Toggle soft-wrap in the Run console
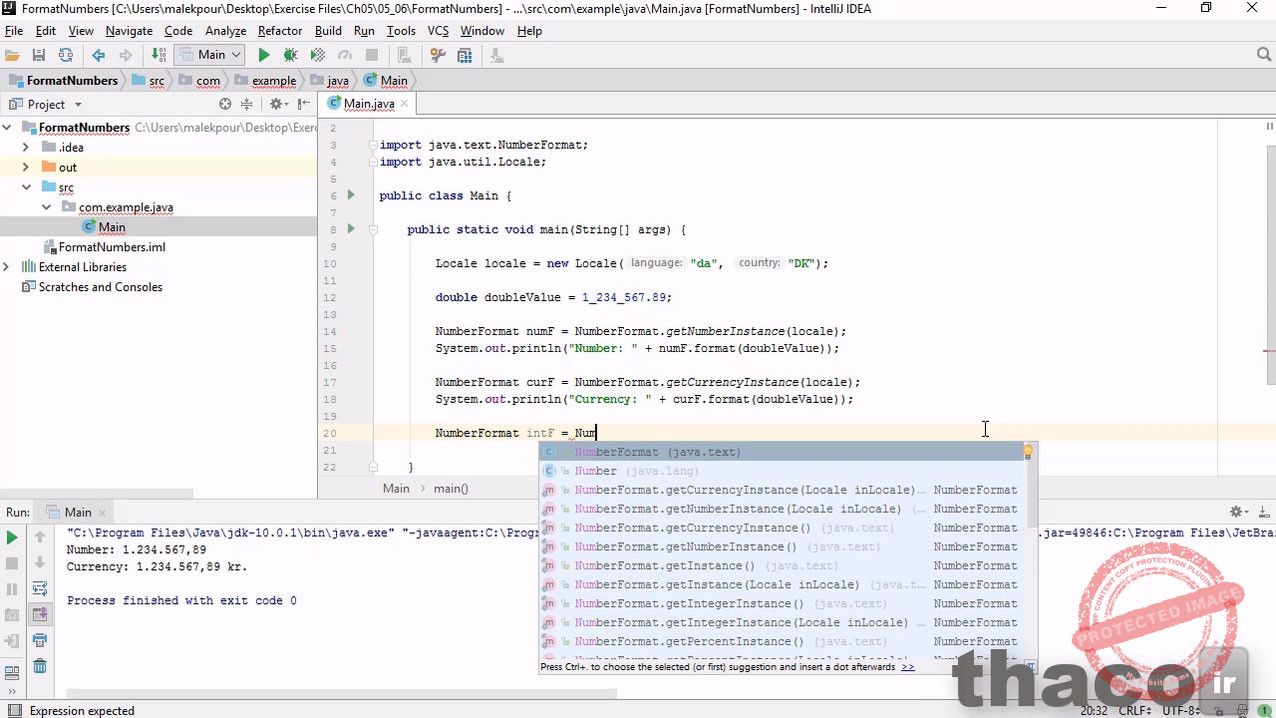The width and height of the screenshot is (1276, 718). [x=40, y=588]
